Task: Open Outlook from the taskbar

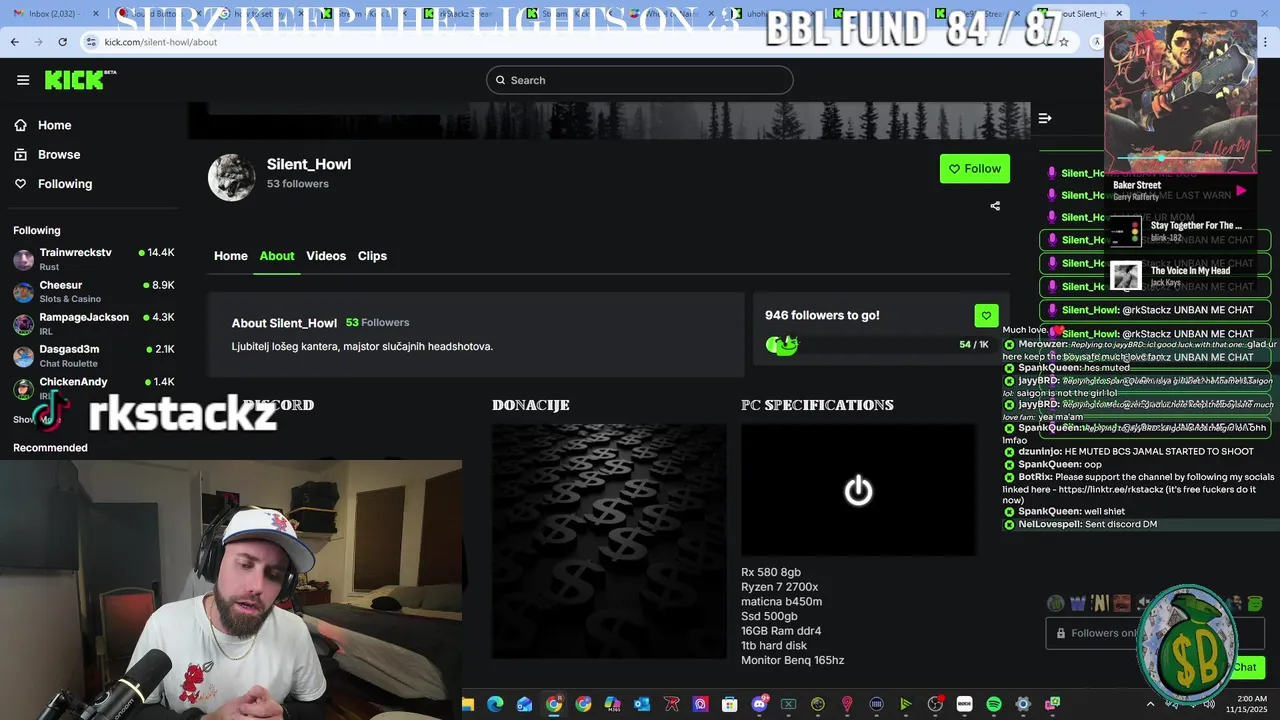Action: (x=642, y=704)
